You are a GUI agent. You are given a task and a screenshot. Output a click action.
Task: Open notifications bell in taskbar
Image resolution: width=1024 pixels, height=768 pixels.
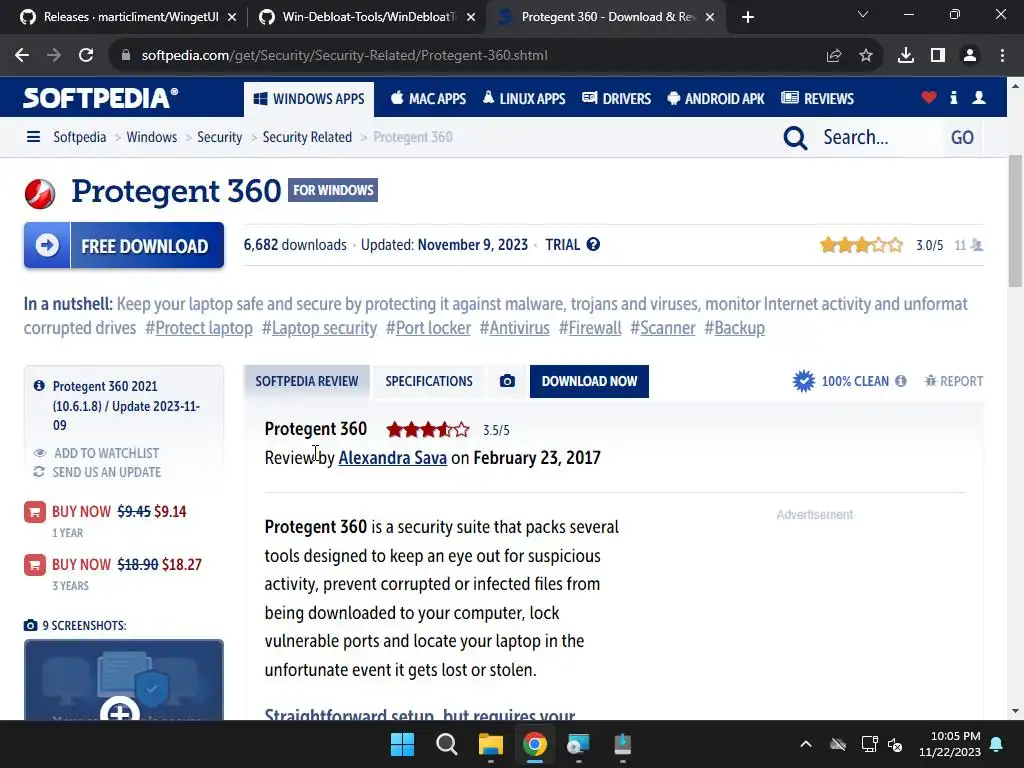pyautogui.click(x=997, y=744)
